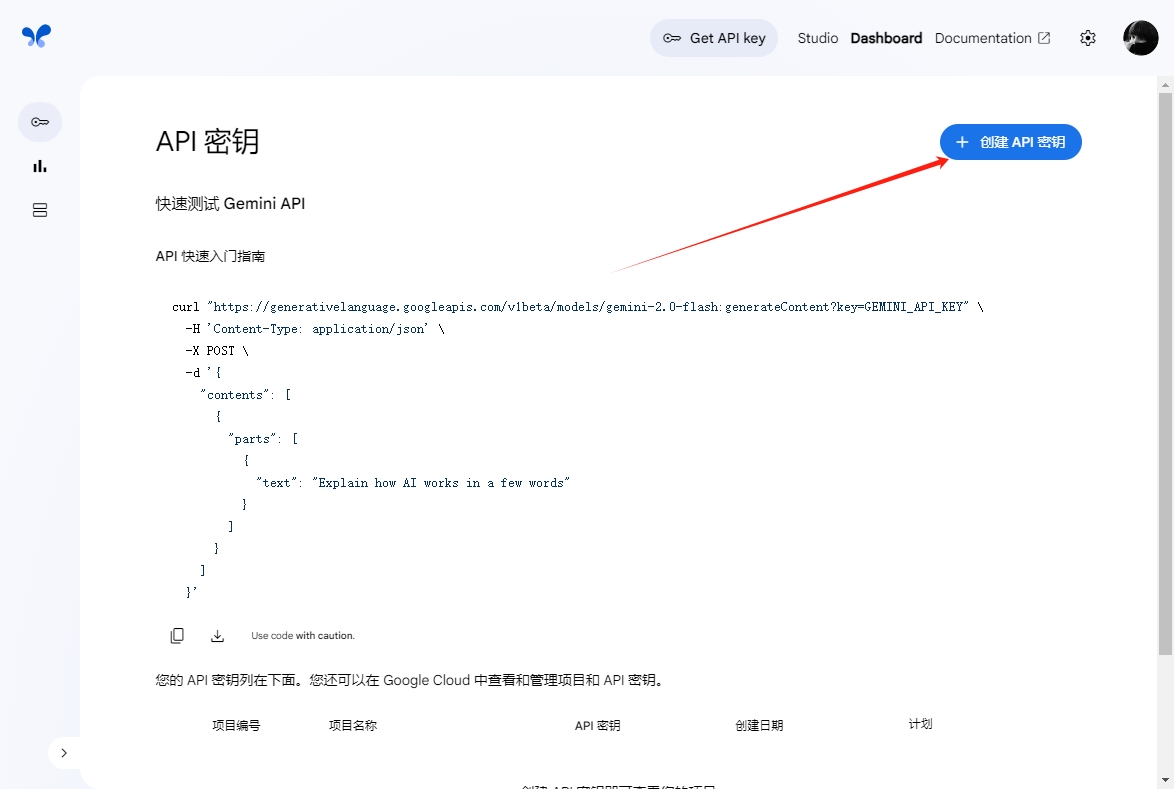Click the "Explain how AI works" code line
The image size is (1174, 789).
413,483
